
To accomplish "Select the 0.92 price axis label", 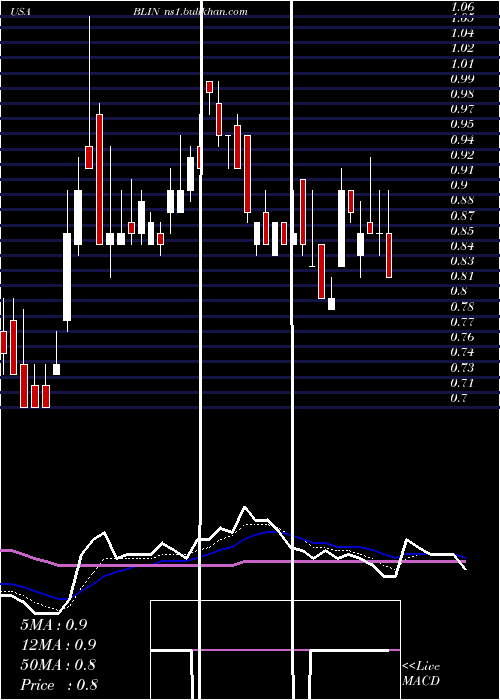I will pos(462,155).
